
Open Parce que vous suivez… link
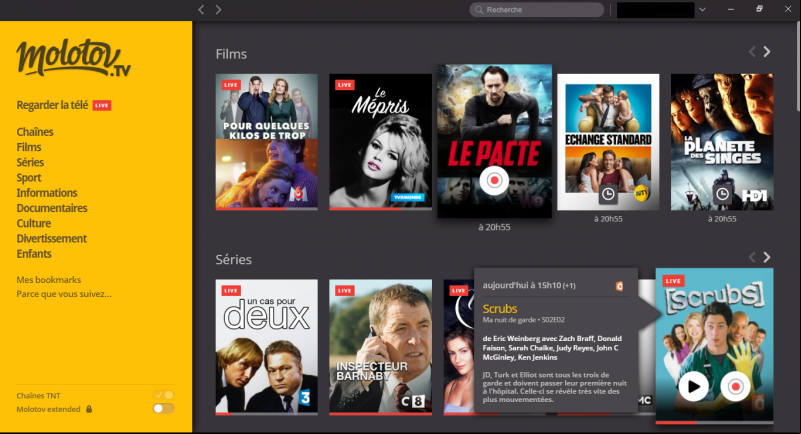(x=64, y=294)
